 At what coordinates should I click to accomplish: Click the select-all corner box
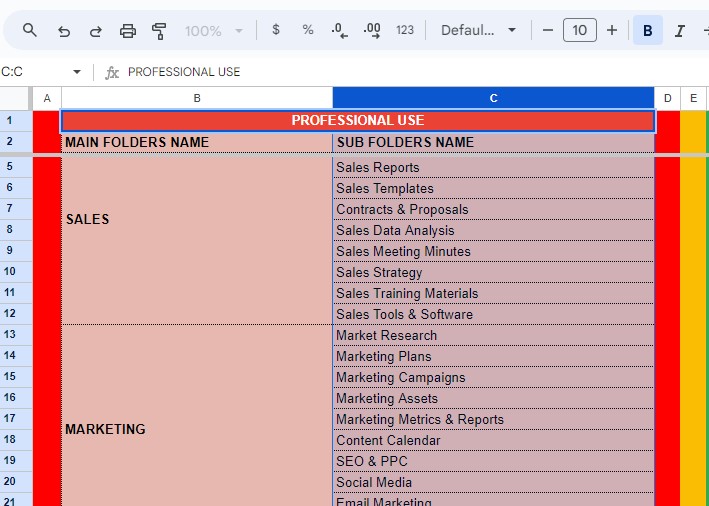(x=15, y=98)
